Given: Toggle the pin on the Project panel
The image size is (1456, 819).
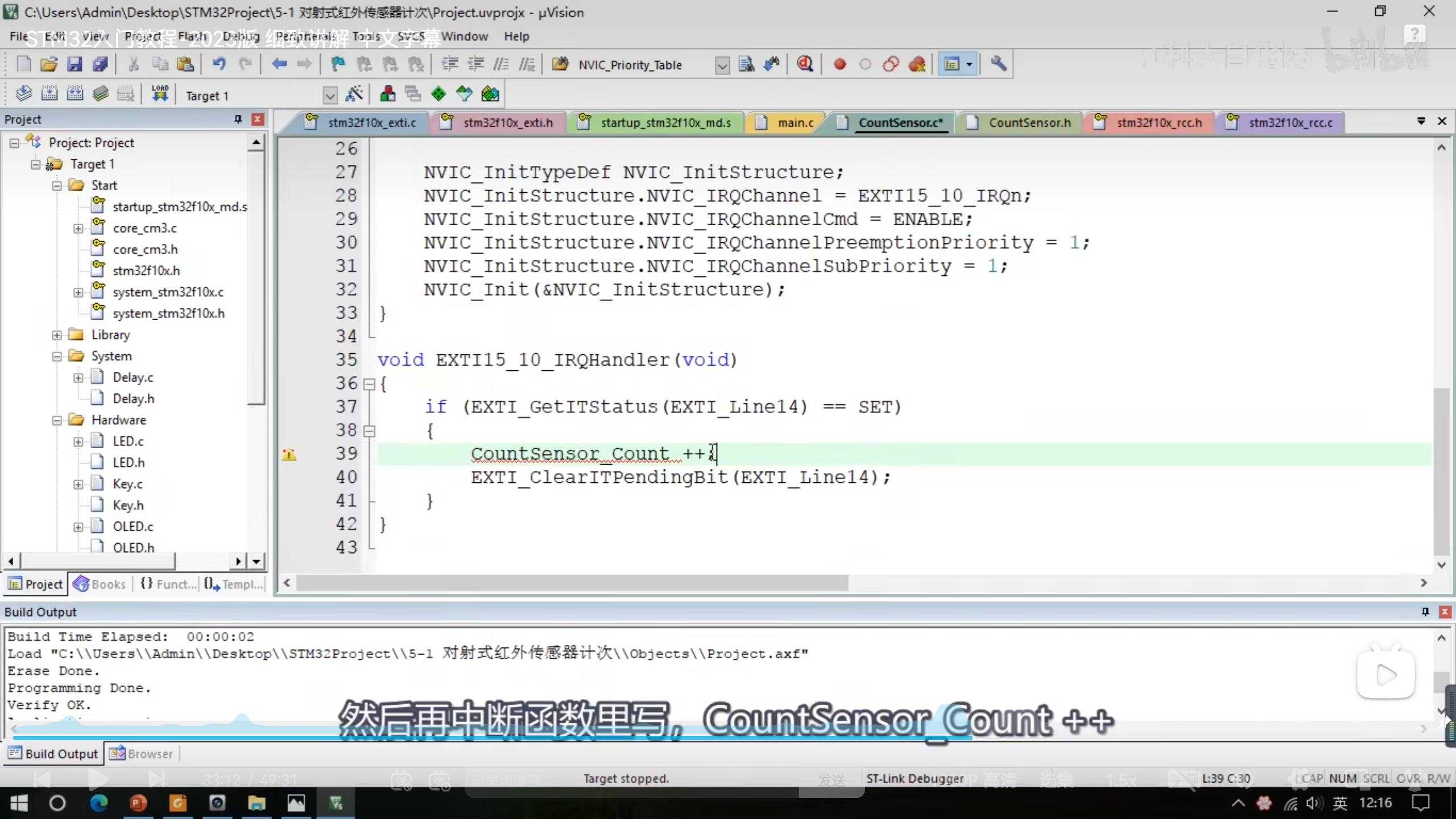Looking at the screenshot, I should (238, 119).
